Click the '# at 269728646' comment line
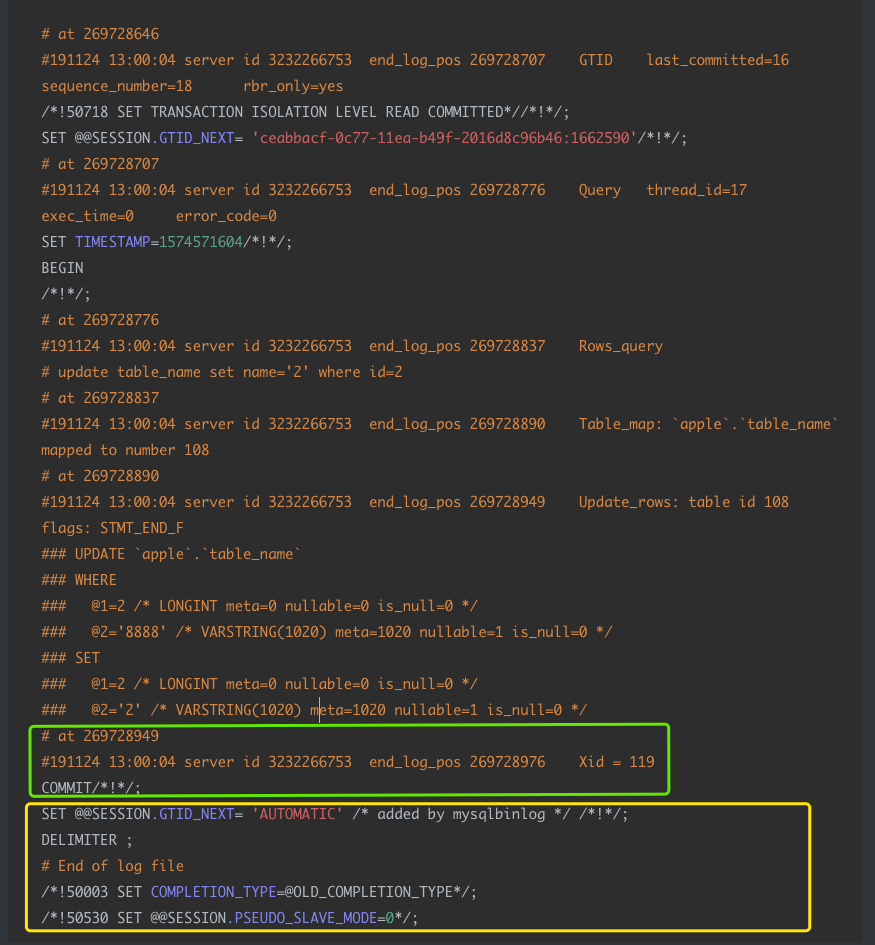The width and height of the screenshot is (875, 945). coord(100,34)
